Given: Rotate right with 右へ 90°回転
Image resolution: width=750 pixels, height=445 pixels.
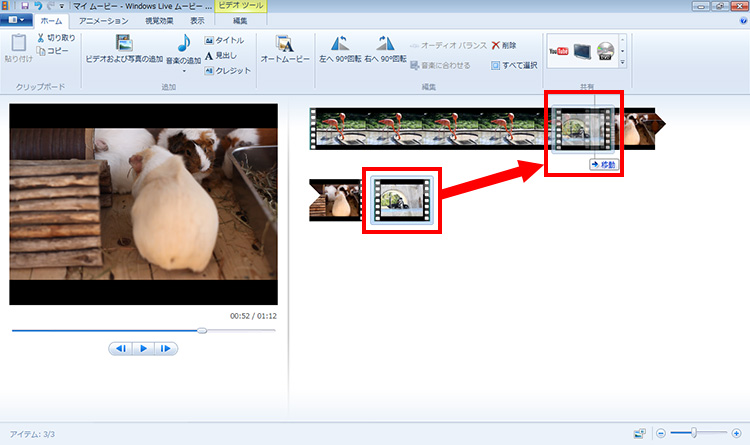Looking at the screenshot, I should click(386, 49).
